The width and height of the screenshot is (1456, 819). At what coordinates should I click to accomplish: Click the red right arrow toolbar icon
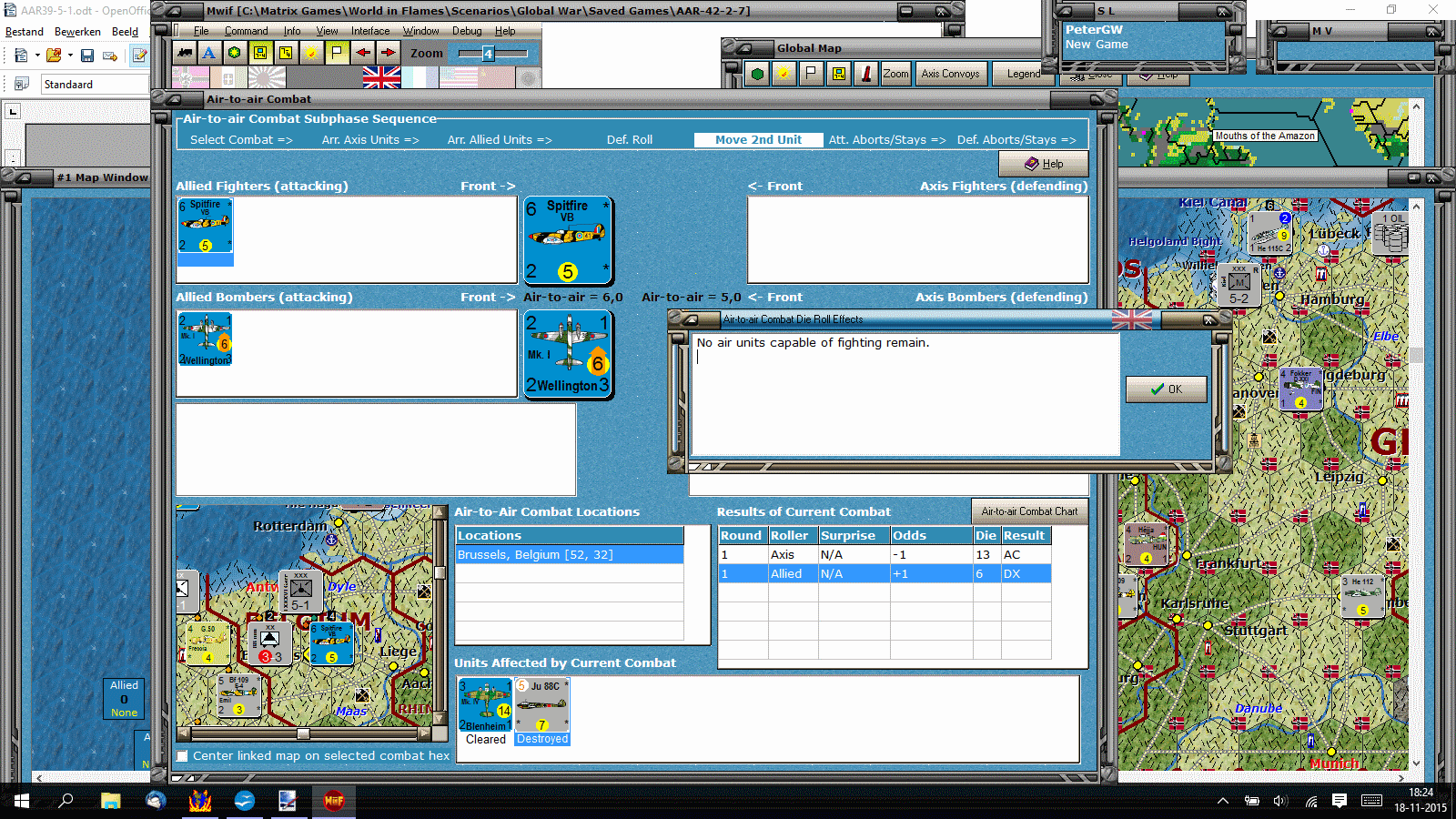click(388, 53)
